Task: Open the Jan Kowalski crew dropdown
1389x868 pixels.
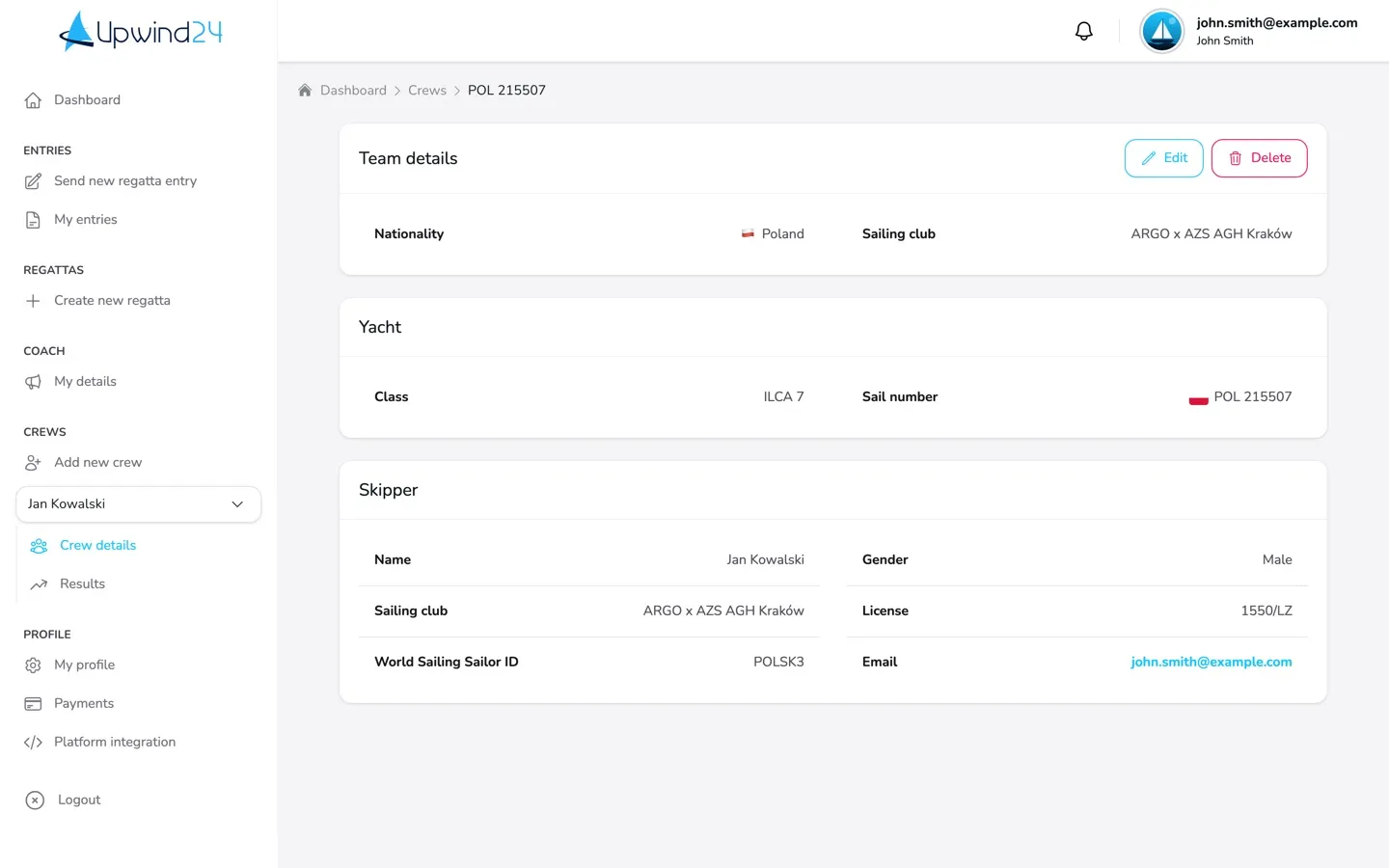Action: [x=139, y=504]
